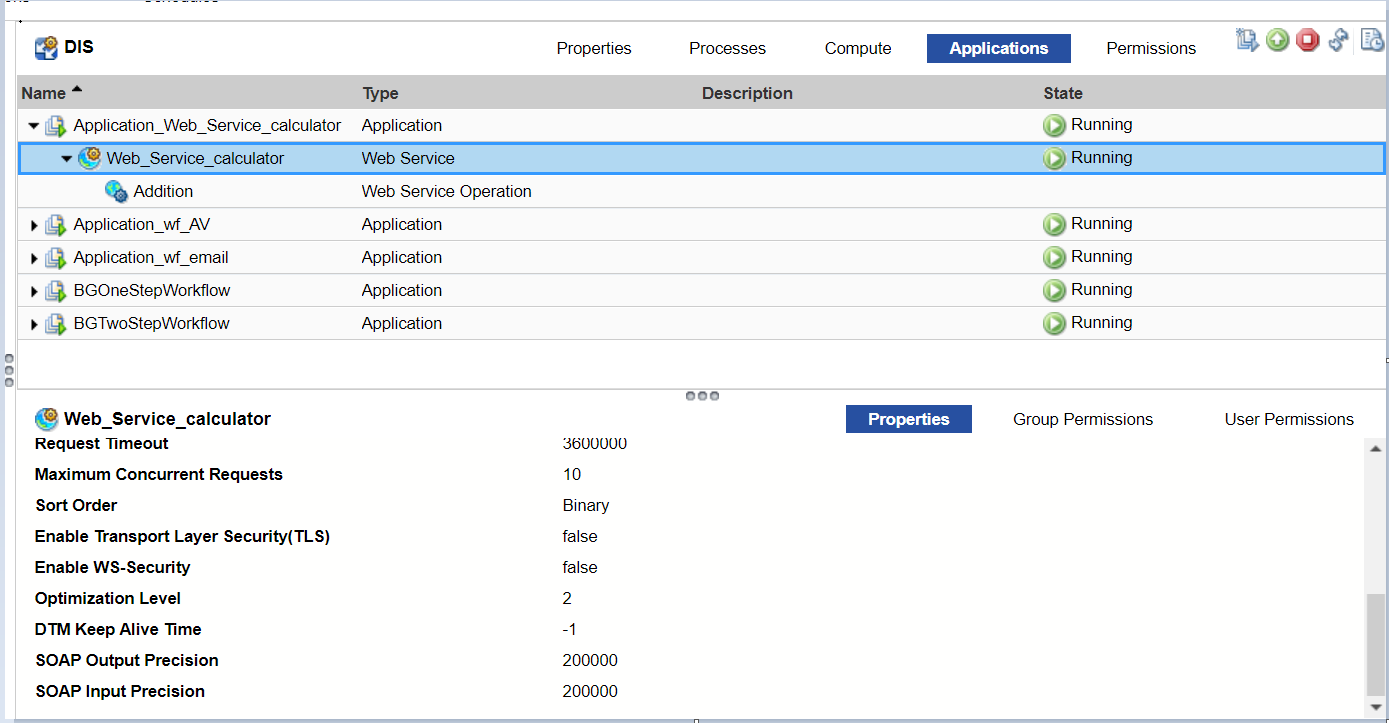Click the DIS service icon in header

point(46,47)
